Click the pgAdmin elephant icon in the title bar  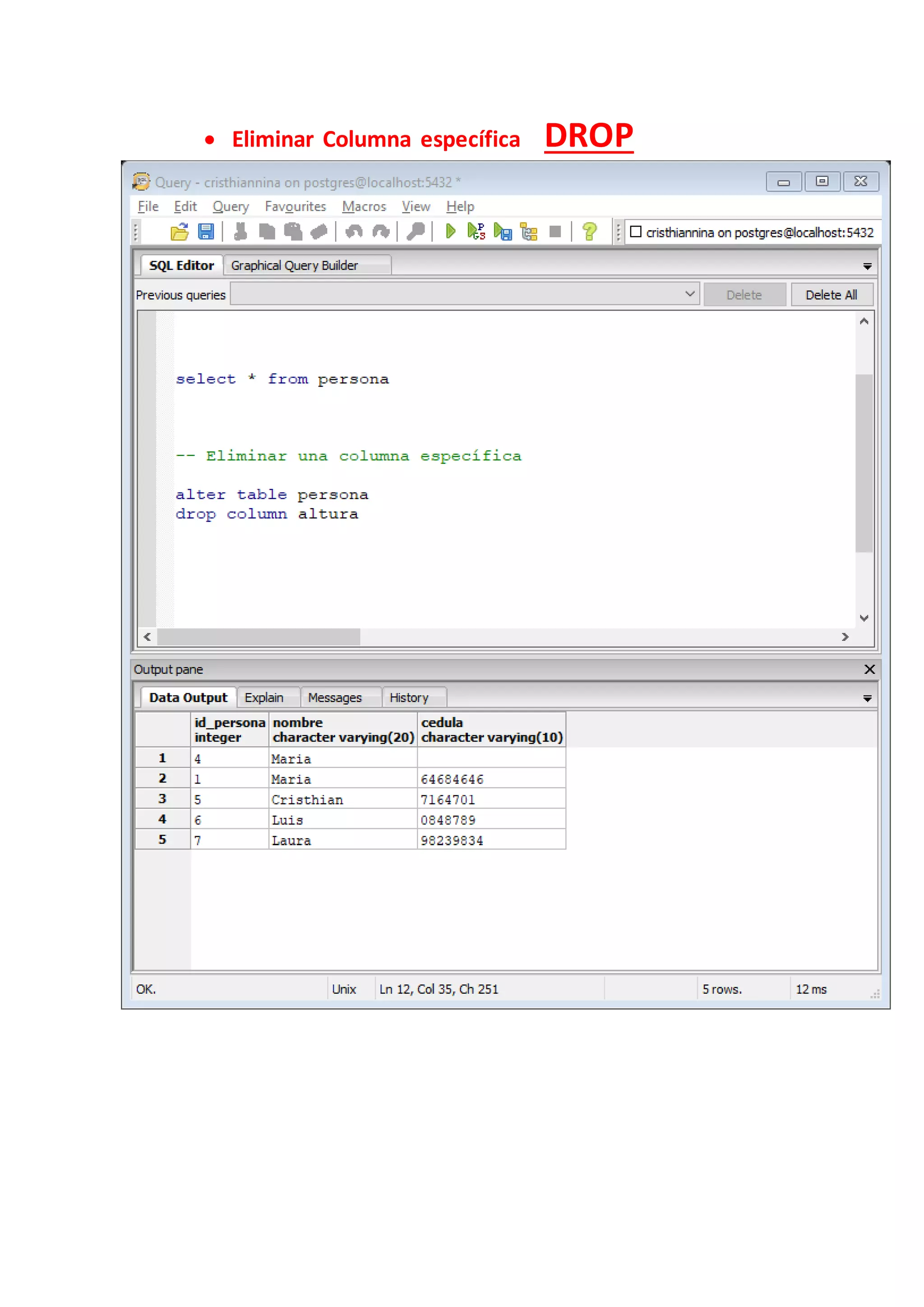pos(141,181)
